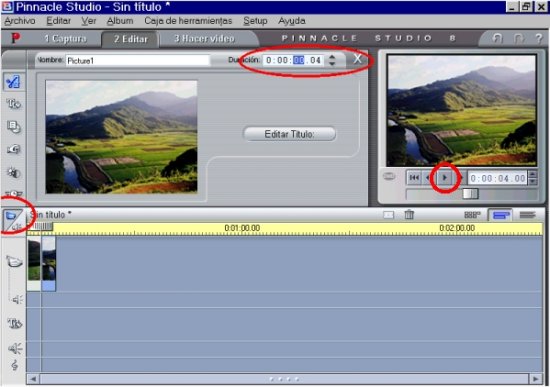
Task: Click the Nombre field containing Picture1
Action: [x=138, y=61]
